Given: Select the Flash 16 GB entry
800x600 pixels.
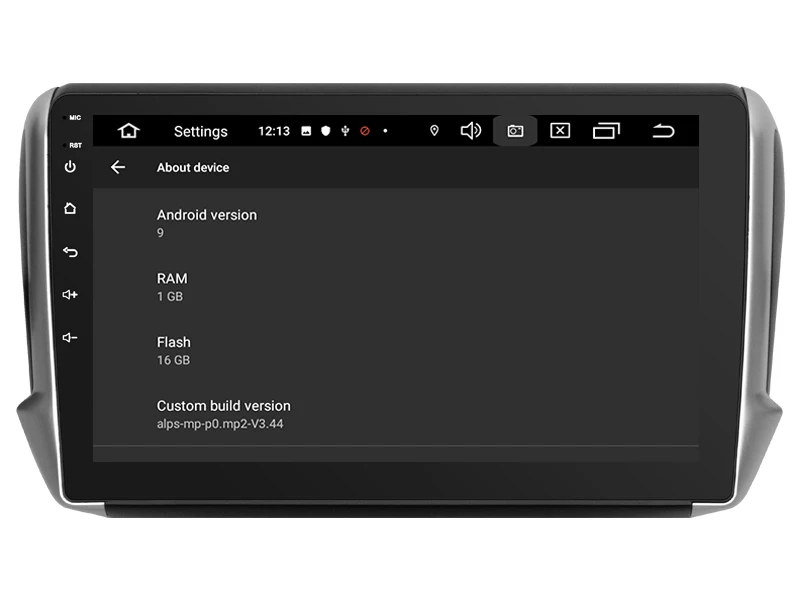Looking at the screenshot, I should click(396, 351).
